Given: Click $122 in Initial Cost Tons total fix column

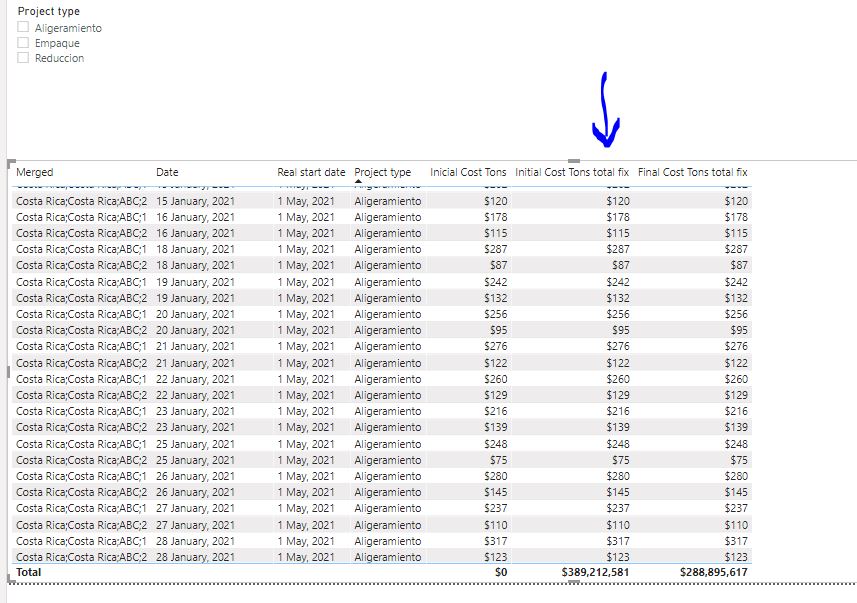Looking at the screenshot, I should (618, 363).
